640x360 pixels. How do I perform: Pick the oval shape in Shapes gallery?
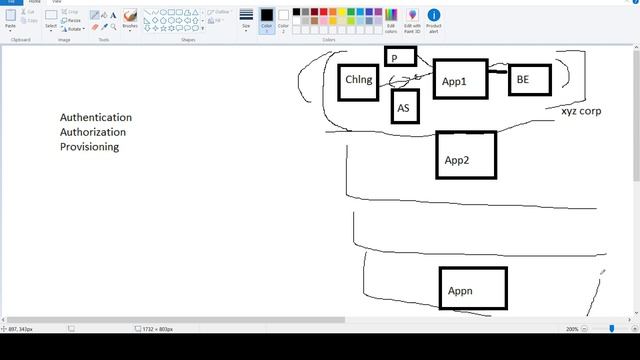[163, 12]
